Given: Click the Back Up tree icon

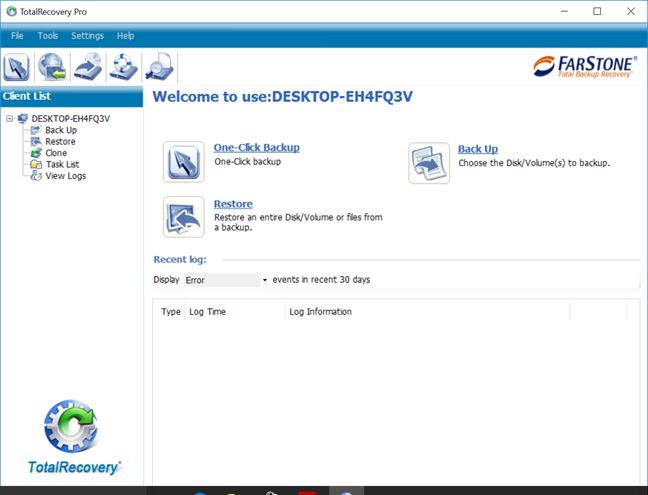Looking at the screenshot, I should click(36, 130).
